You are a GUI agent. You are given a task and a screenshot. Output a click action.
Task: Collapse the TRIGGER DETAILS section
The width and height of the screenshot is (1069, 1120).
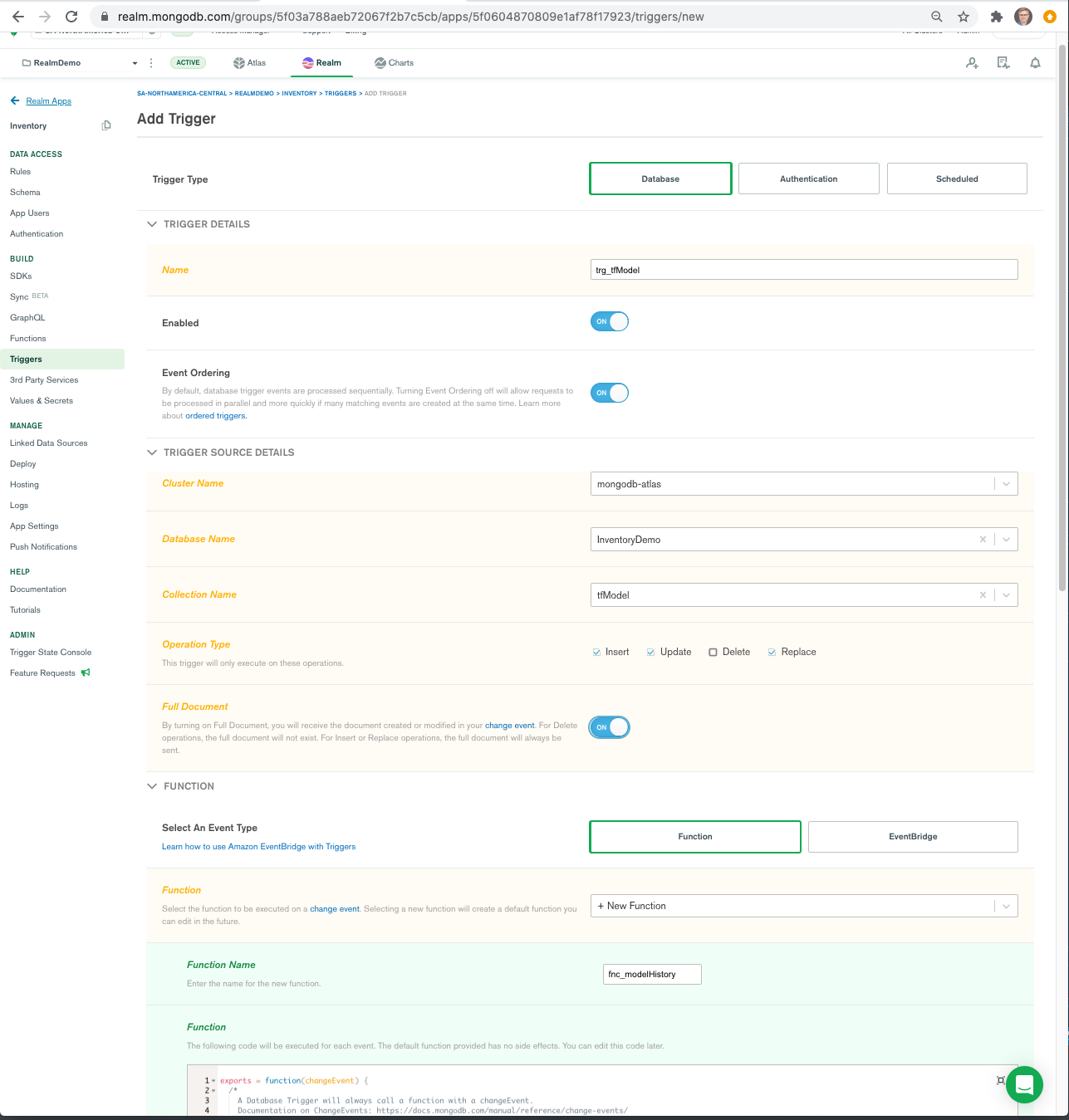[x=152, y=224]
